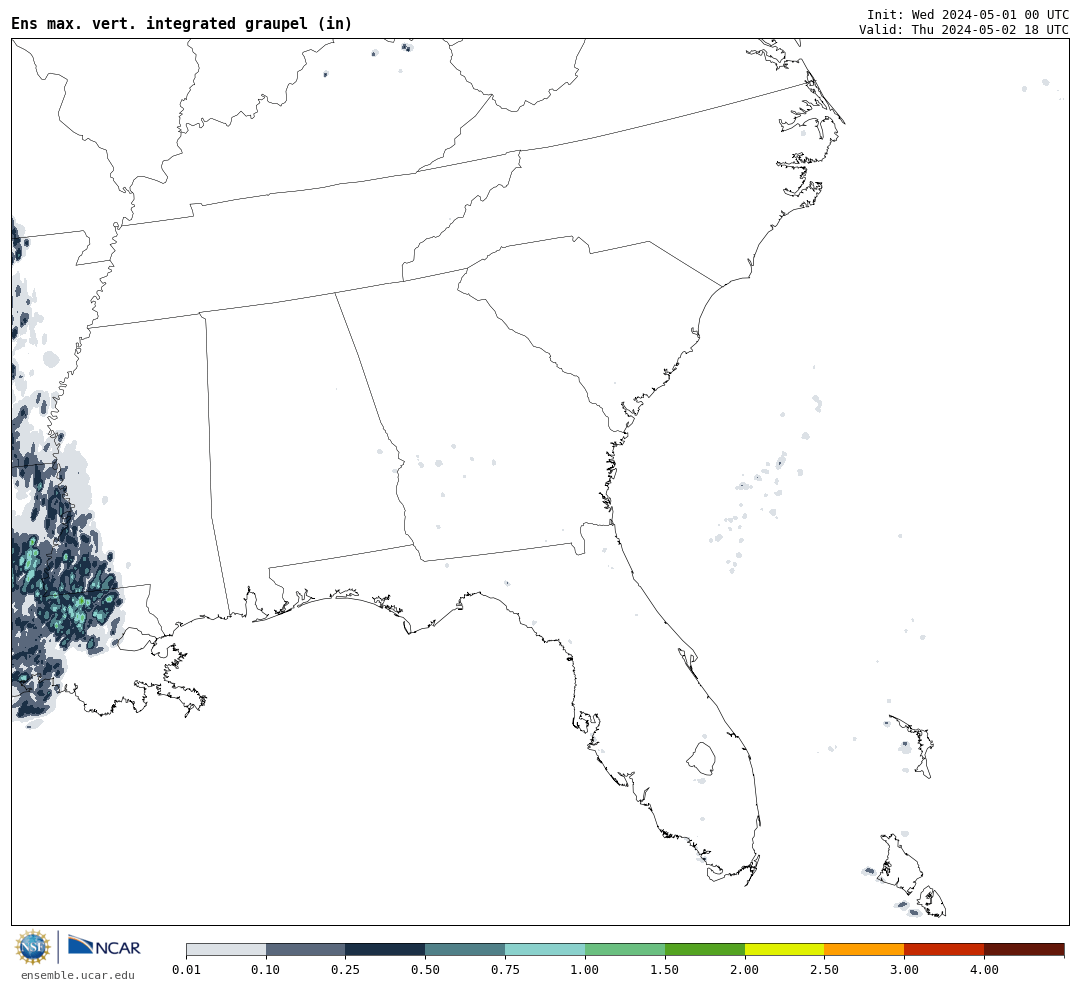Click the 3.00 legend label
Image resolution: width=1080 pixels, height=988 pixels.
click(x=904, y=969)
